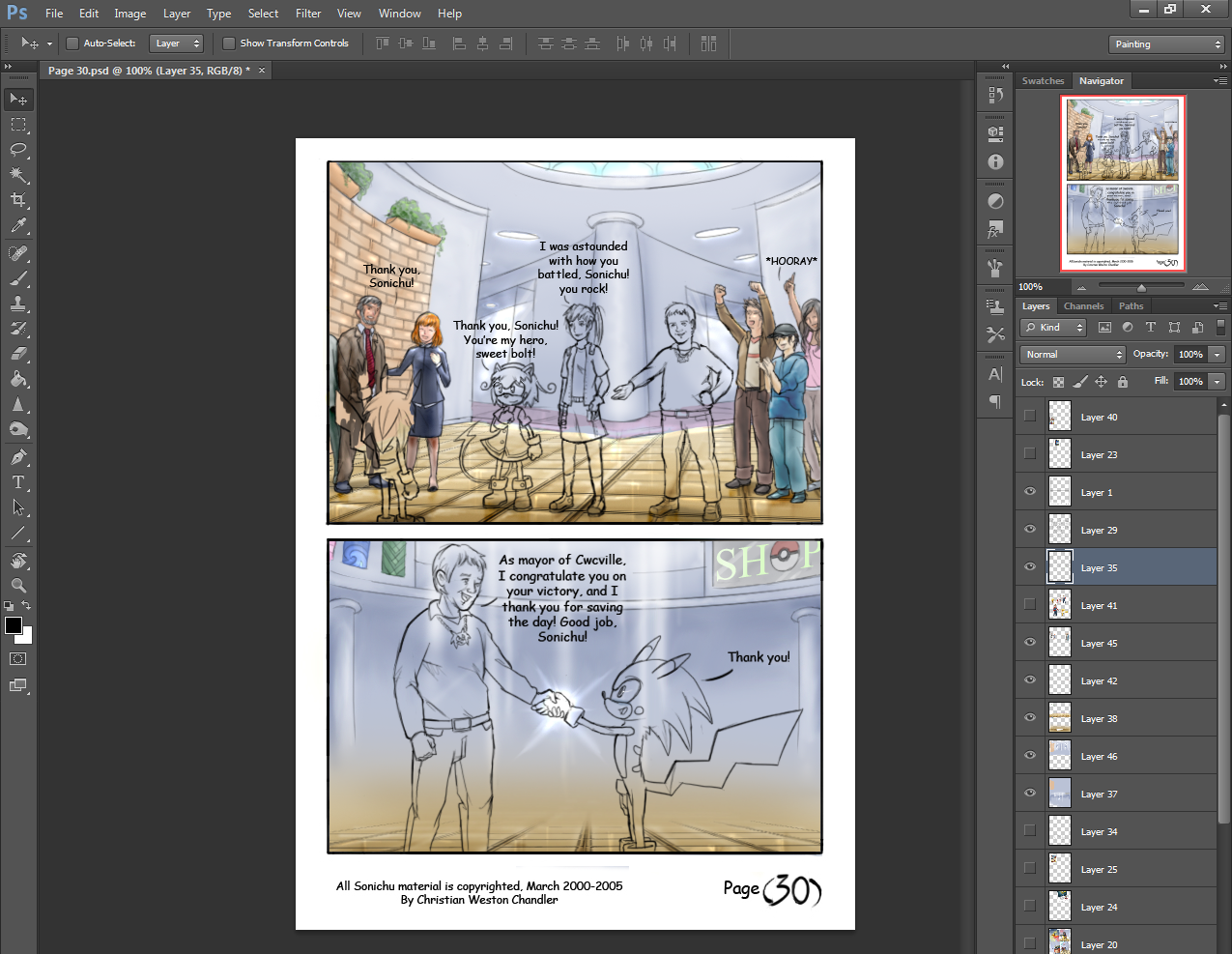
Task: Open the layer filter Kind dropdown
Action: (1053, 328)
